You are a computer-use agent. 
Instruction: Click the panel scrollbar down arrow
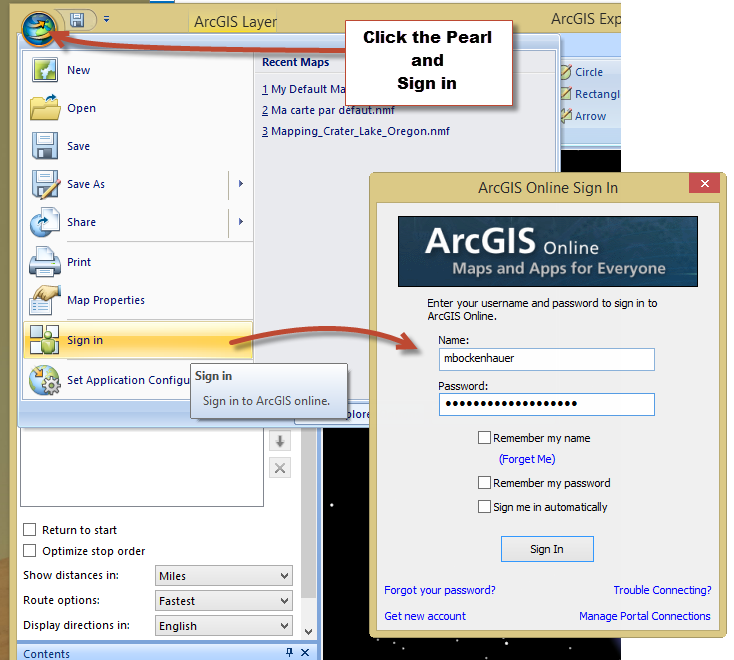point(308,631)
